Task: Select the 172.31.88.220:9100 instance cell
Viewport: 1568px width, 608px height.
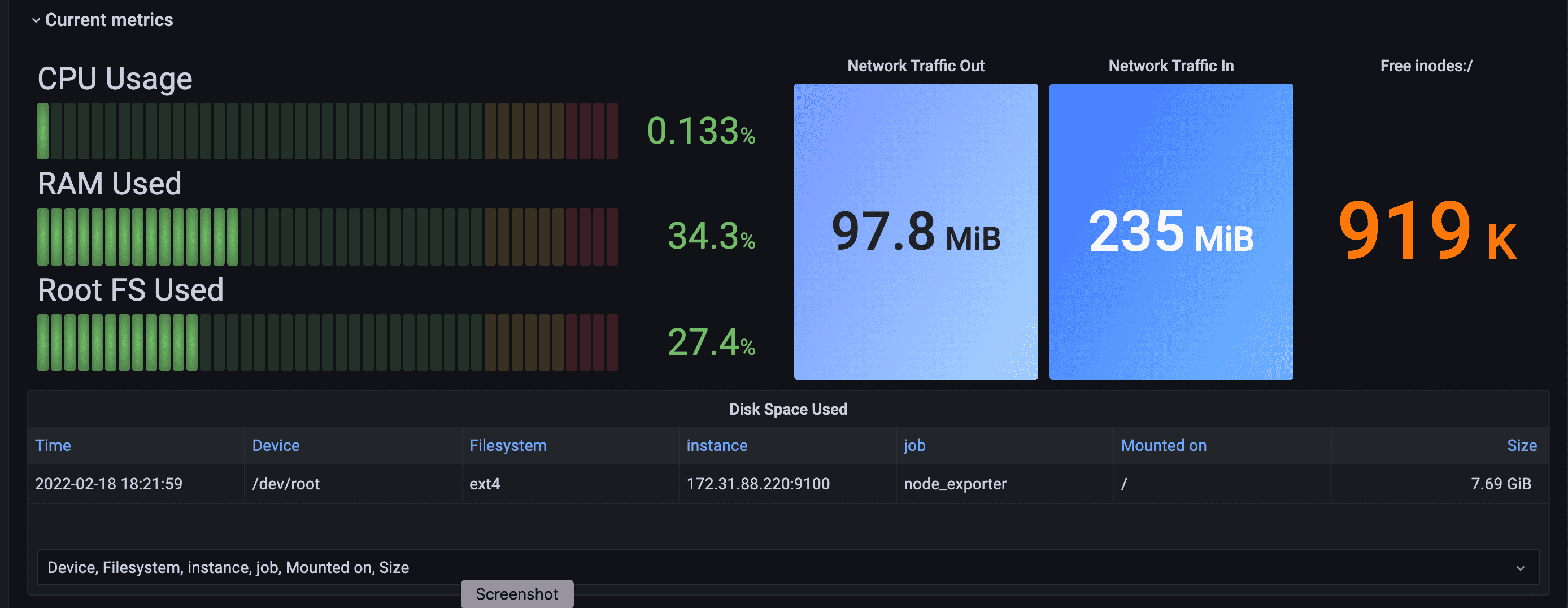Action: tap(758, 484)
